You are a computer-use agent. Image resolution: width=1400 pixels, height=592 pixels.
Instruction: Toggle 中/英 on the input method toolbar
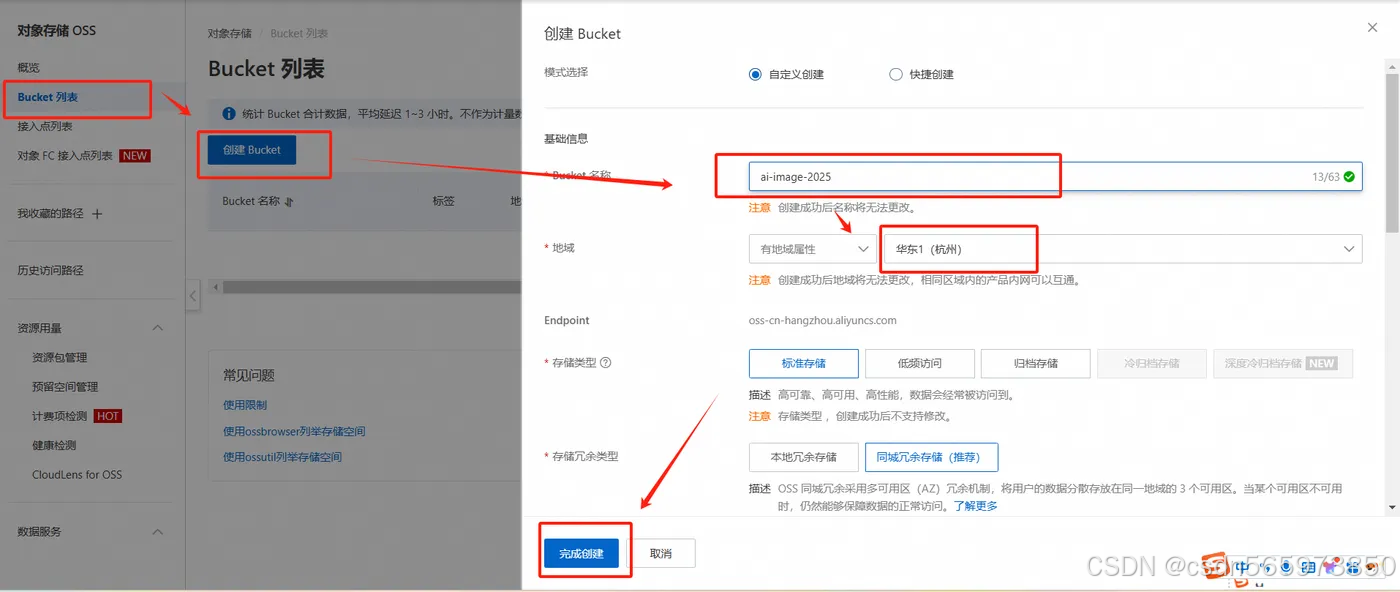[1243, 567]
